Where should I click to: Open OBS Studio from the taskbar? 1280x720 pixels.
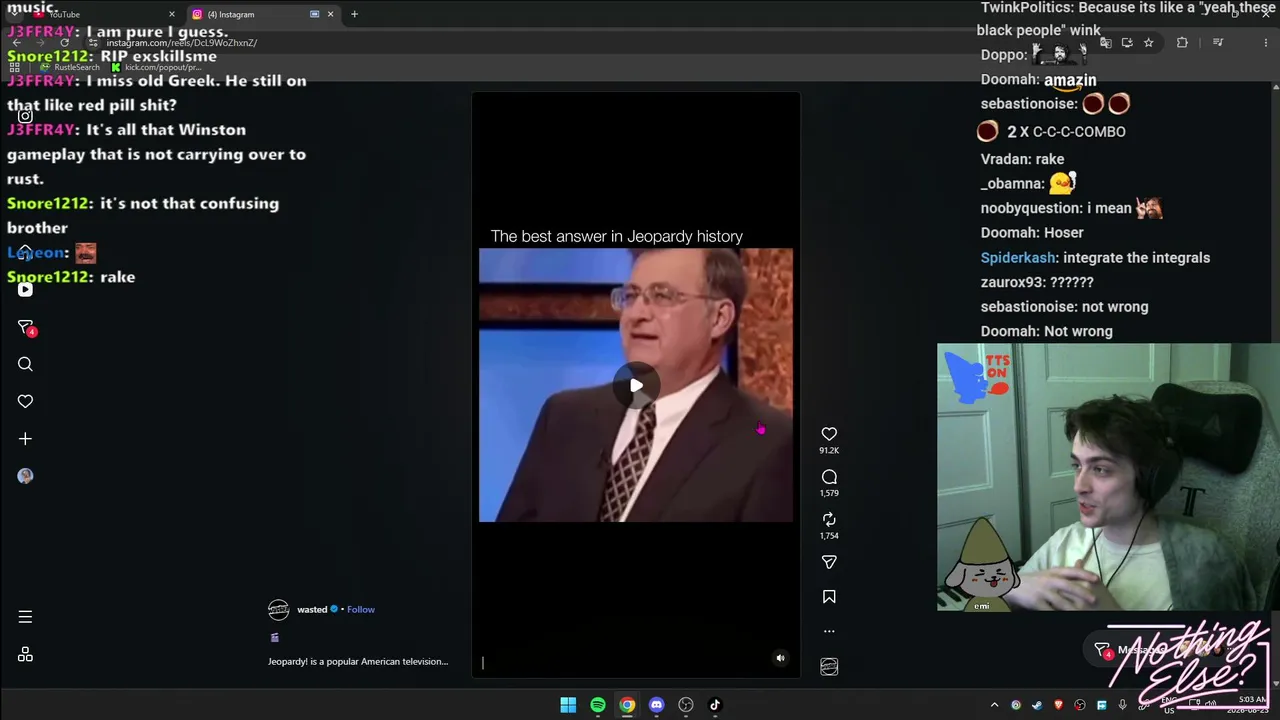pos(686,705)
